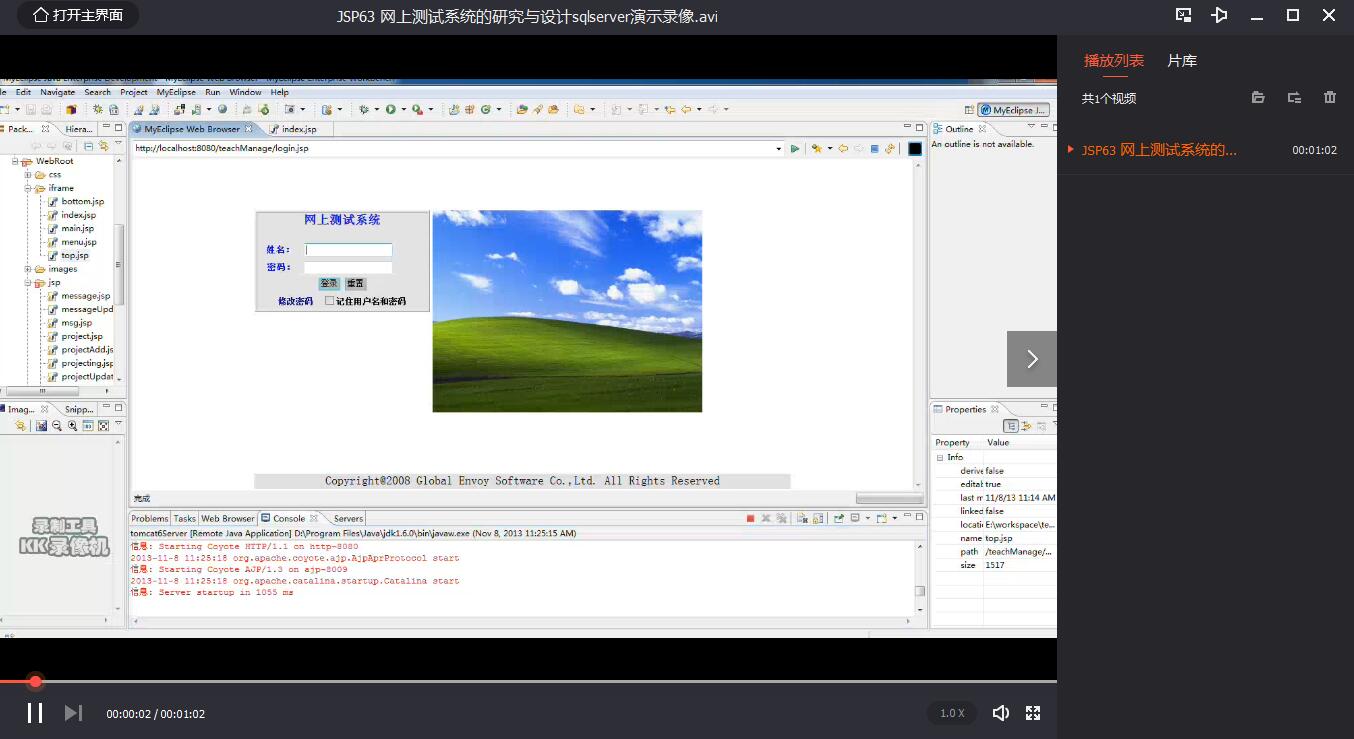Switch to the Servers tab

[x=346, y=518]
